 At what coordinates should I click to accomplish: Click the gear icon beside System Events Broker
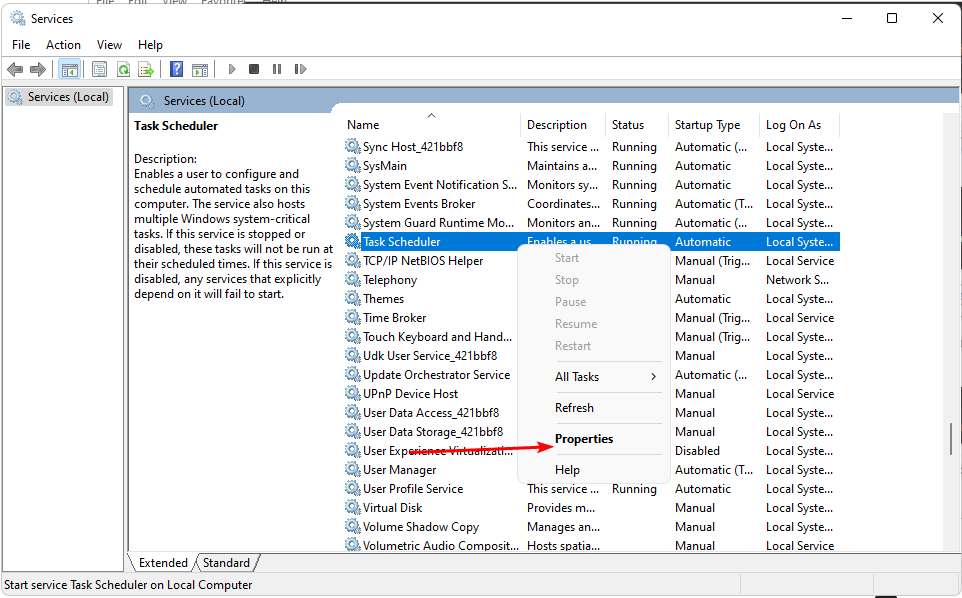click(x=352, y=204)
